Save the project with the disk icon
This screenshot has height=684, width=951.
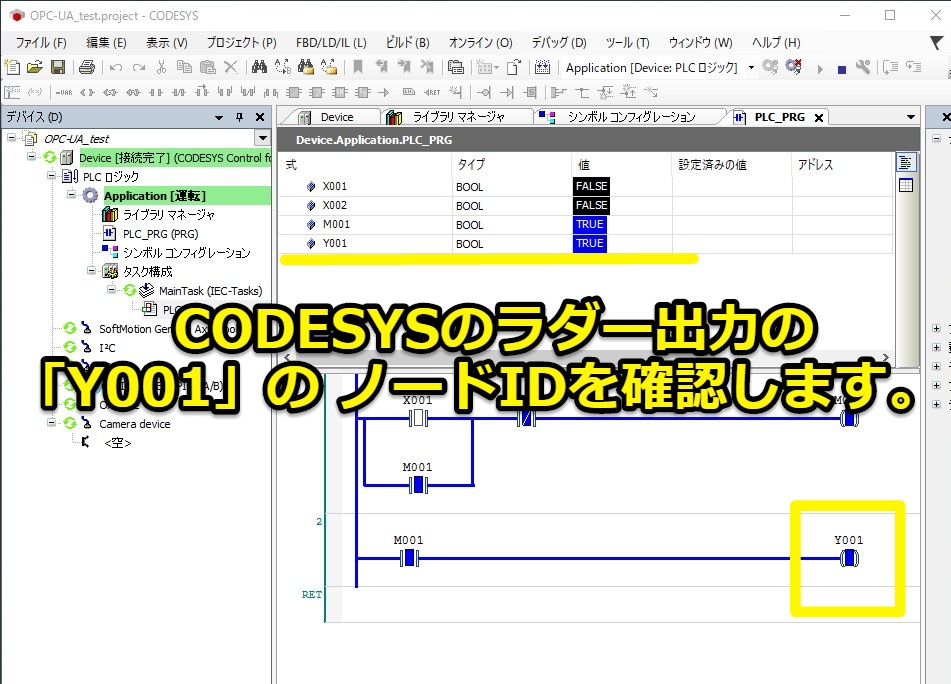pyautogui.click(x=57, y=68)
